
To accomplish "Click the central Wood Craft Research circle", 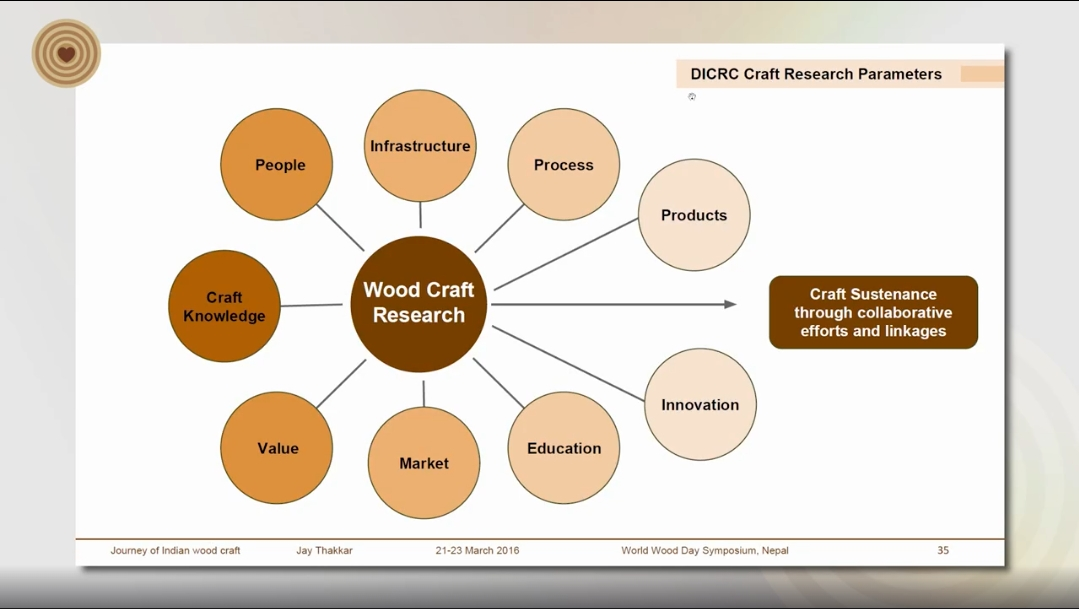I will coord(419,304).
